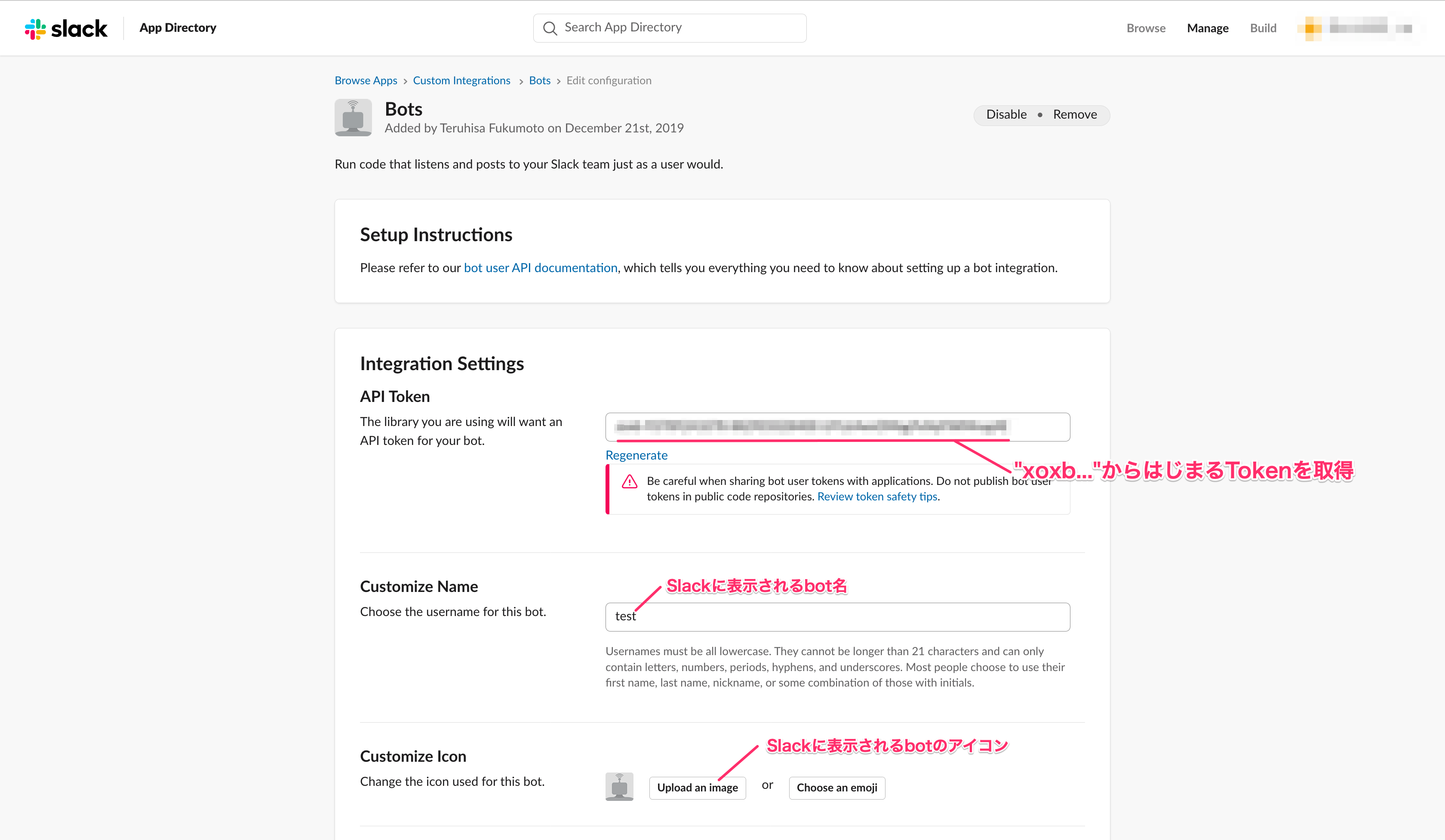Click the API token field
1445x840 pixels.
(x=838, y=427)
